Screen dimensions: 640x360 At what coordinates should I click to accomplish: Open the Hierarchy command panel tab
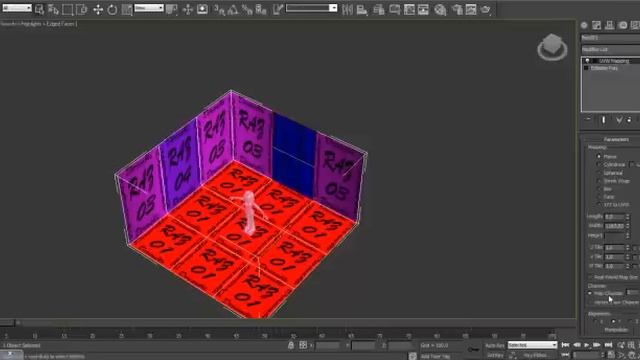point(609,25)
